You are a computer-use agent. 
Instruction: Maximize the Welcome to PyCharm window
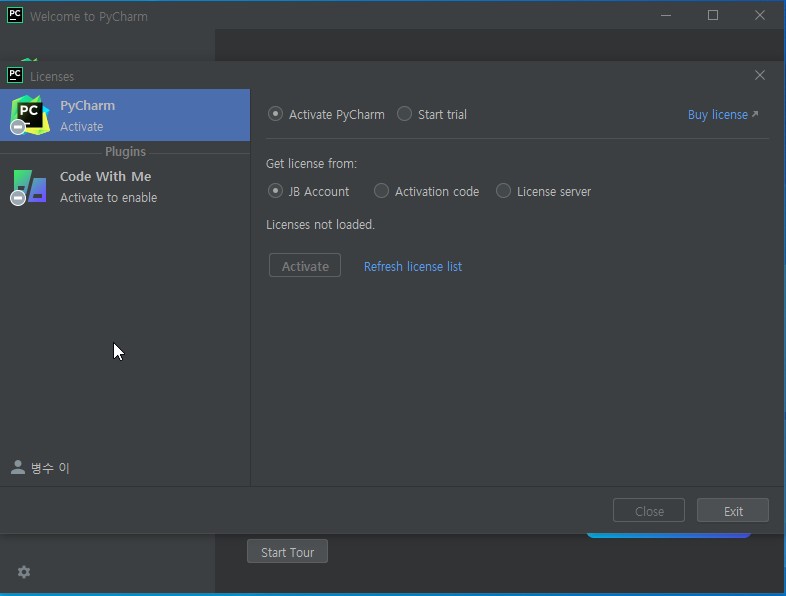coord(713,15)
